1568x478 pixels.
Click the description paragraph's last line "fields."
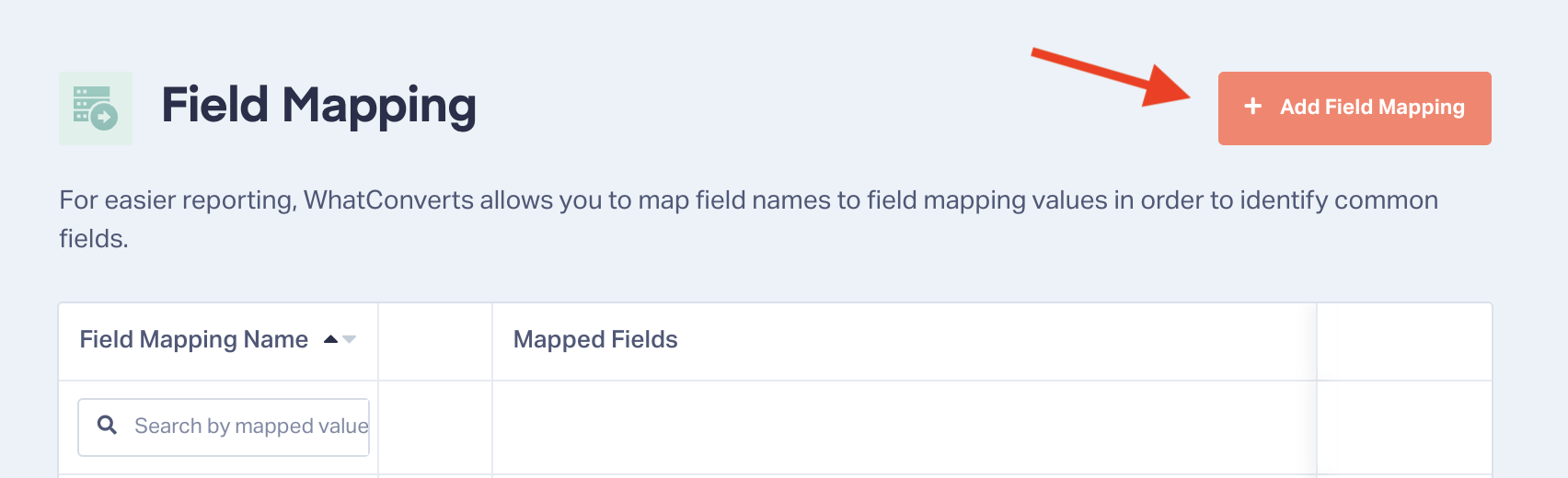[94, 239]
